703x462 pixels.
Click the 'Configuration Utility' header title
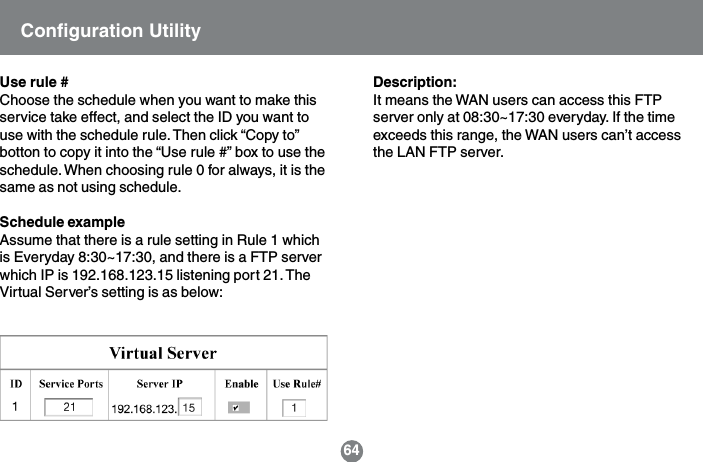tap(111, 31)
